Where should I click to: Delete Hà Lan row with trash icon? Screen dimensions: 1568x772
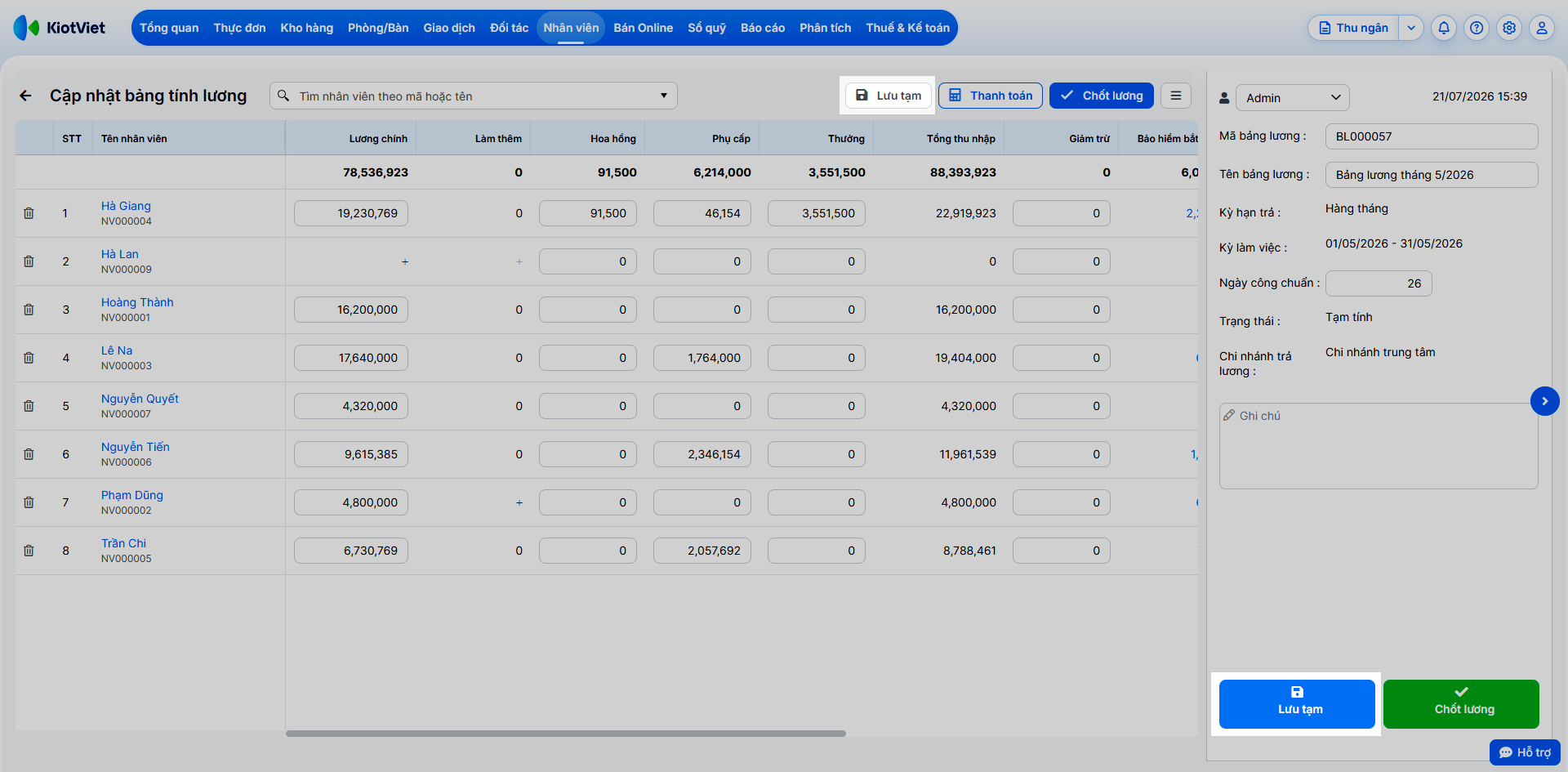[29, 261]
